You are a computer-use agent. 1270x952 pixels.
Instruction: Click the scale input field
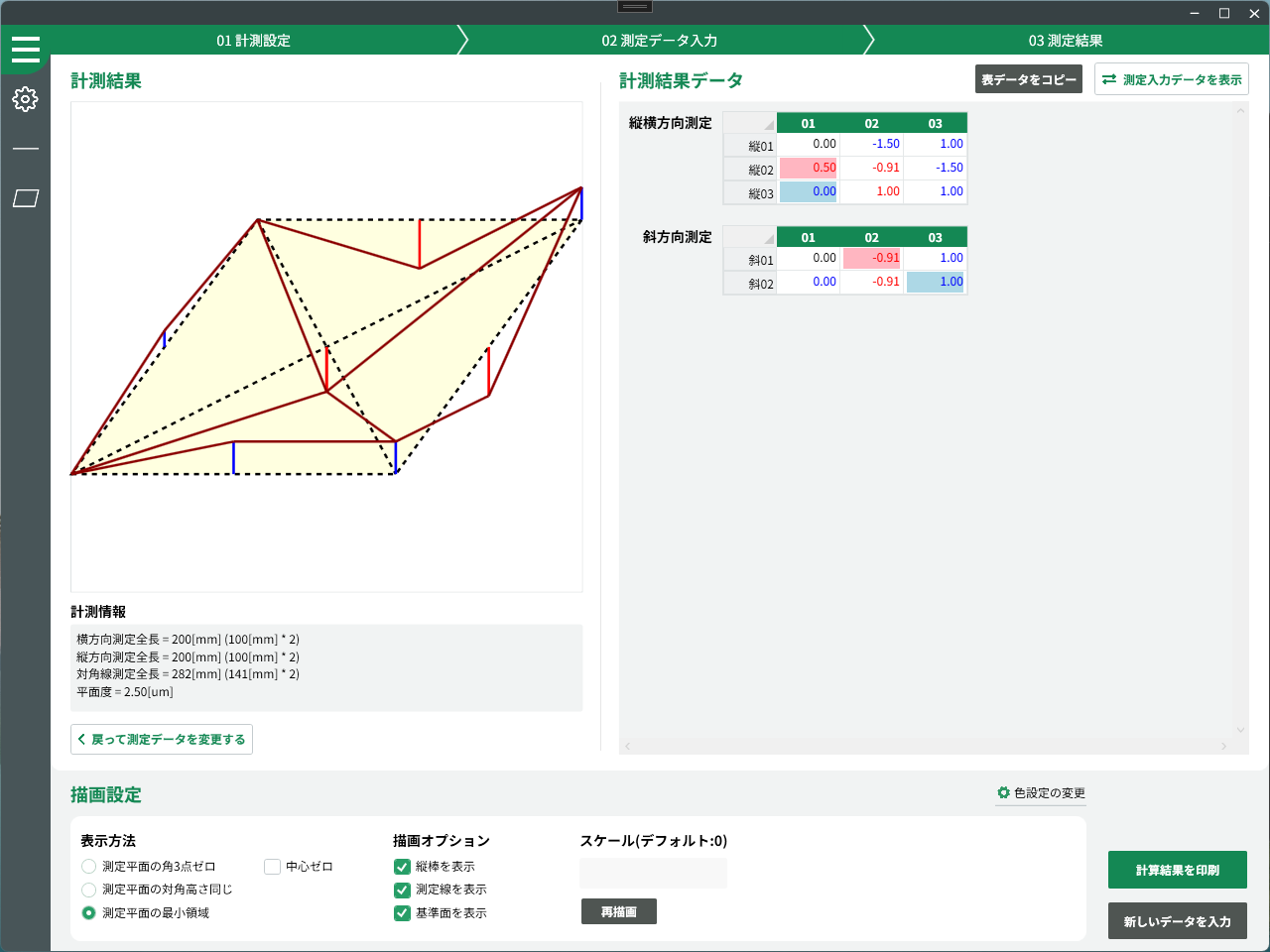pyautogui.click(x=653, y=874)
